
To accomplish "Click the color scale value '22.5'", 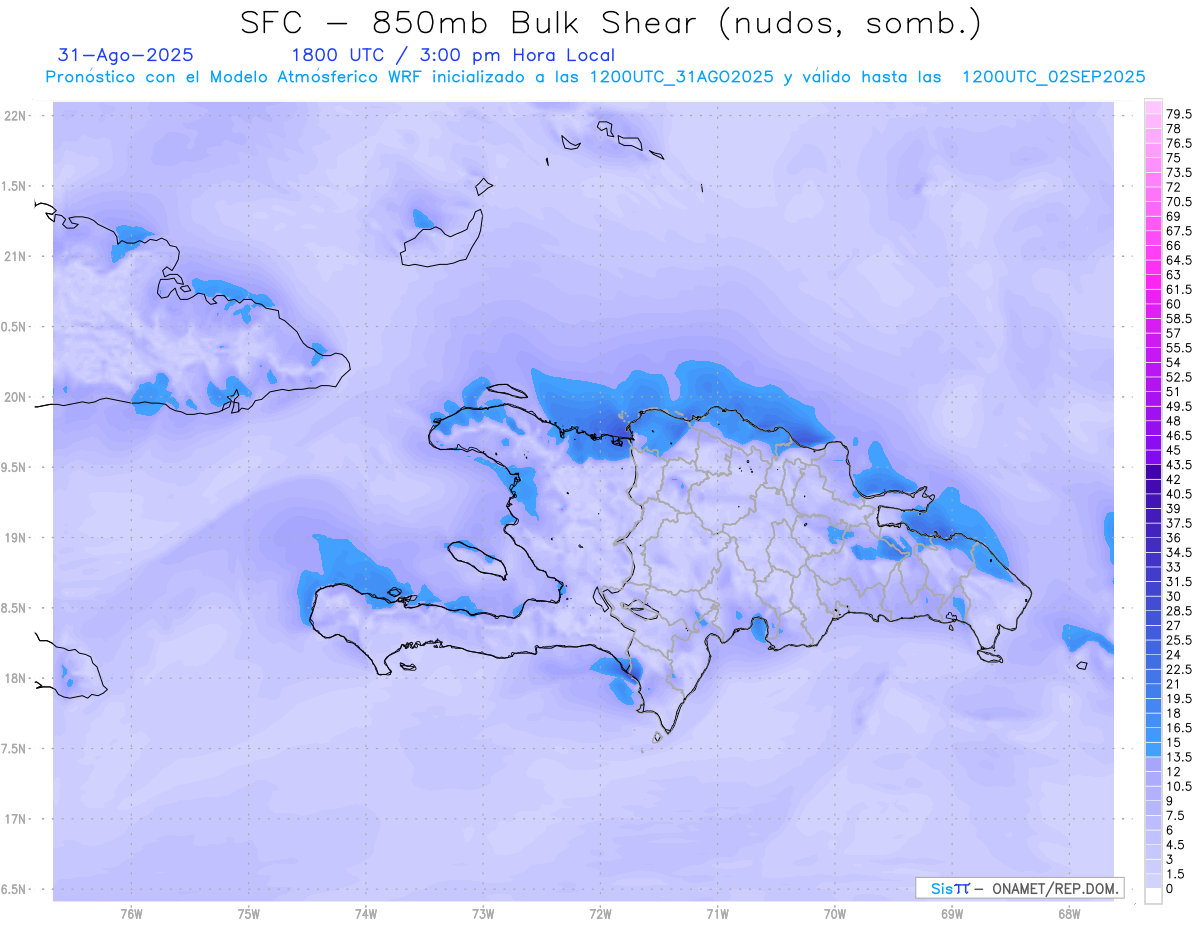I will point(1181,669).
